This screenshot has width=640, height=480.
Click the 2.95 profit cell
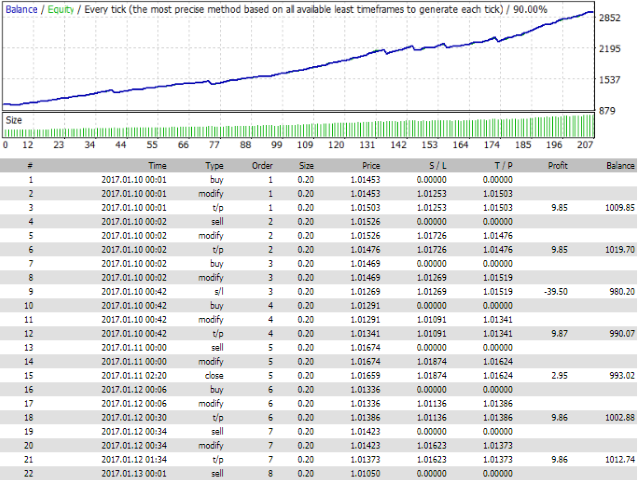(x=558, y=375)
